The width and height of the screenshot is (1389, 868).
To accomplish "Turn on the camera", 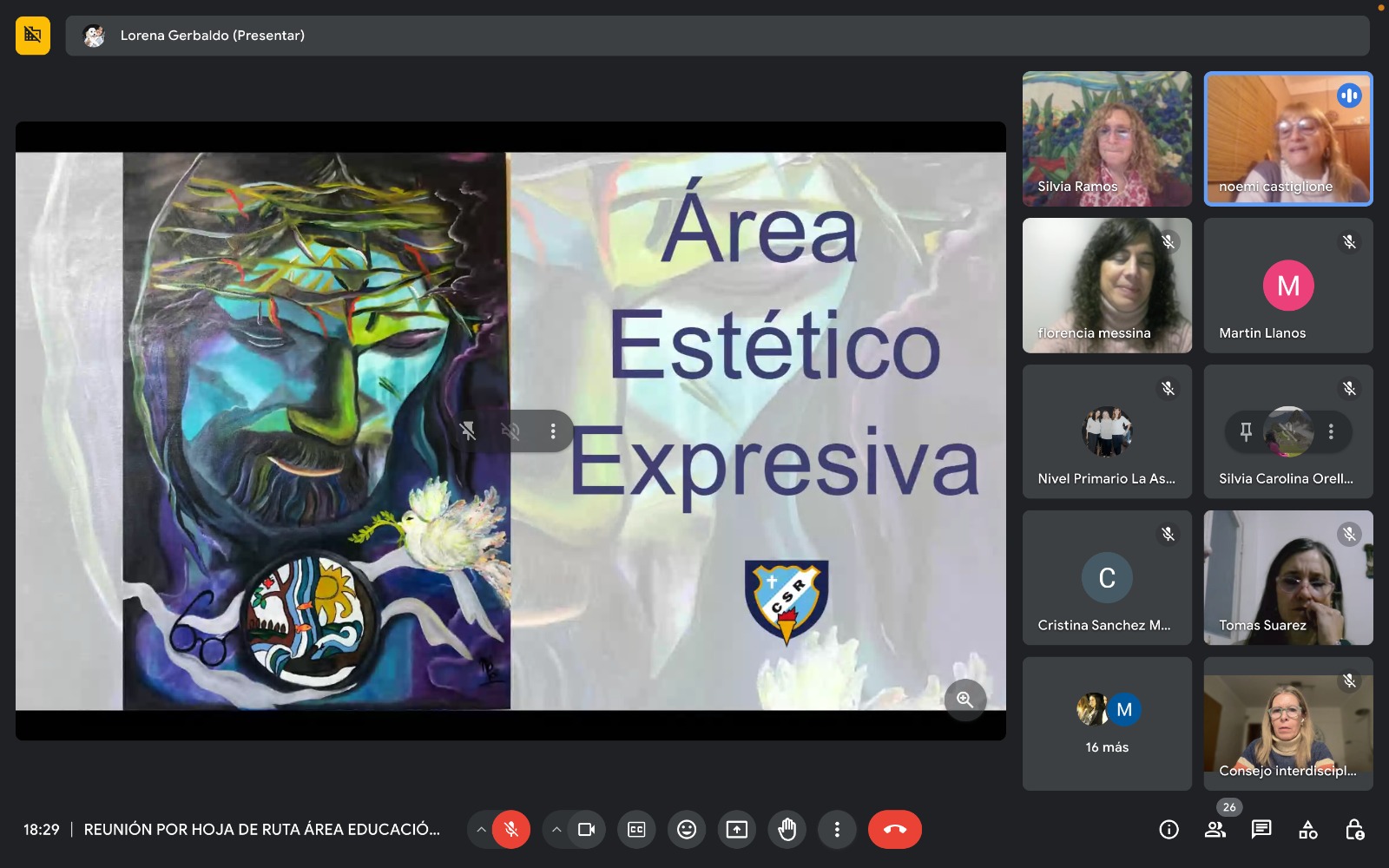I will (586, 830).
